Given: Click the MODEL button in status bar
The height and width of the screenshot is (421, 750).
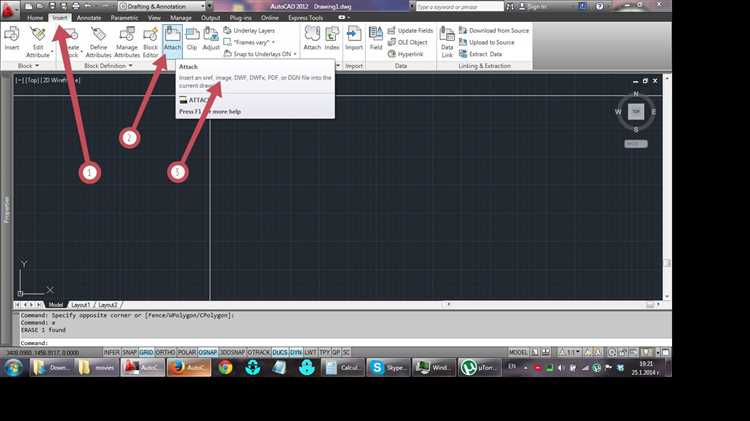Looking at the screenshot, I should click(x=518, y=352).
